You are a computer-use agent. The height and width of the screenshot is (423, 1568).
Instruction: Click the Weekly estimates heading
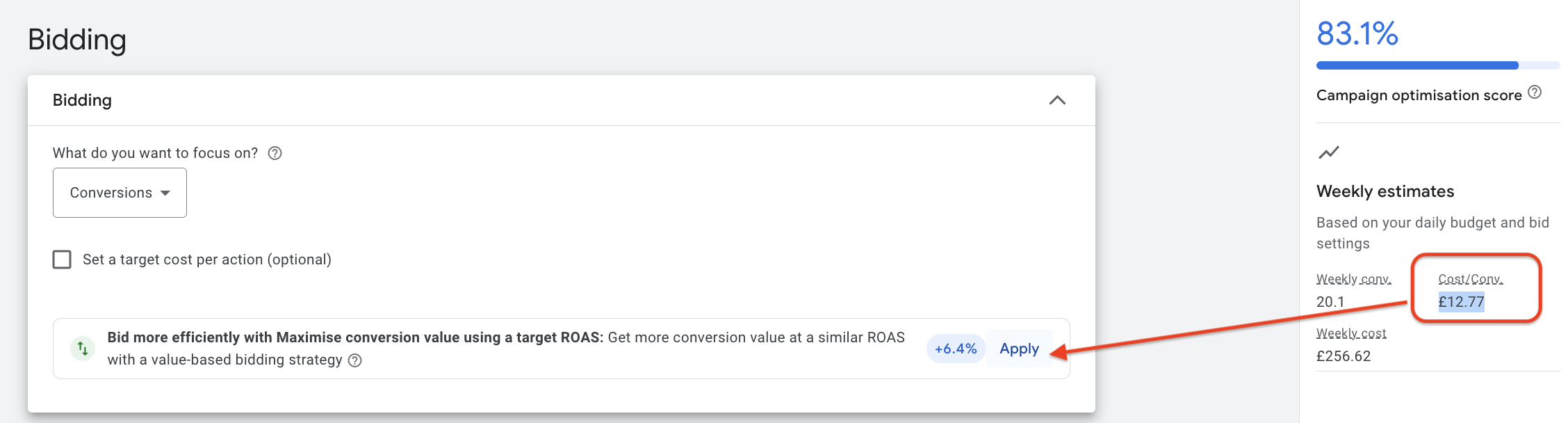point(1385,191)
